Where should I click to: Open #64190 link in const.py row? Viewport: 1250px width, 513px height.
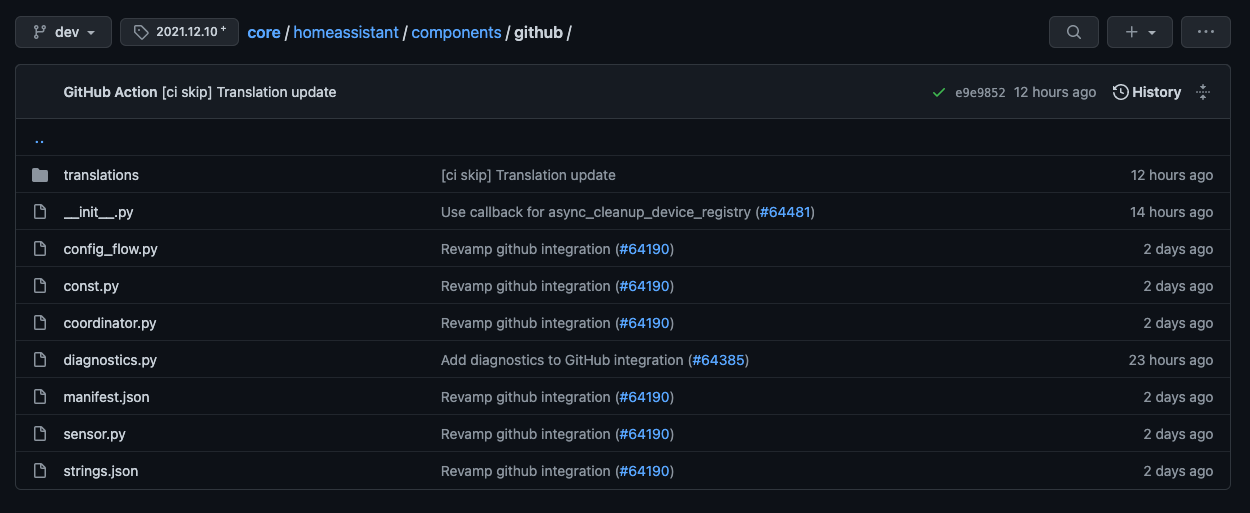tap(645, 286)
